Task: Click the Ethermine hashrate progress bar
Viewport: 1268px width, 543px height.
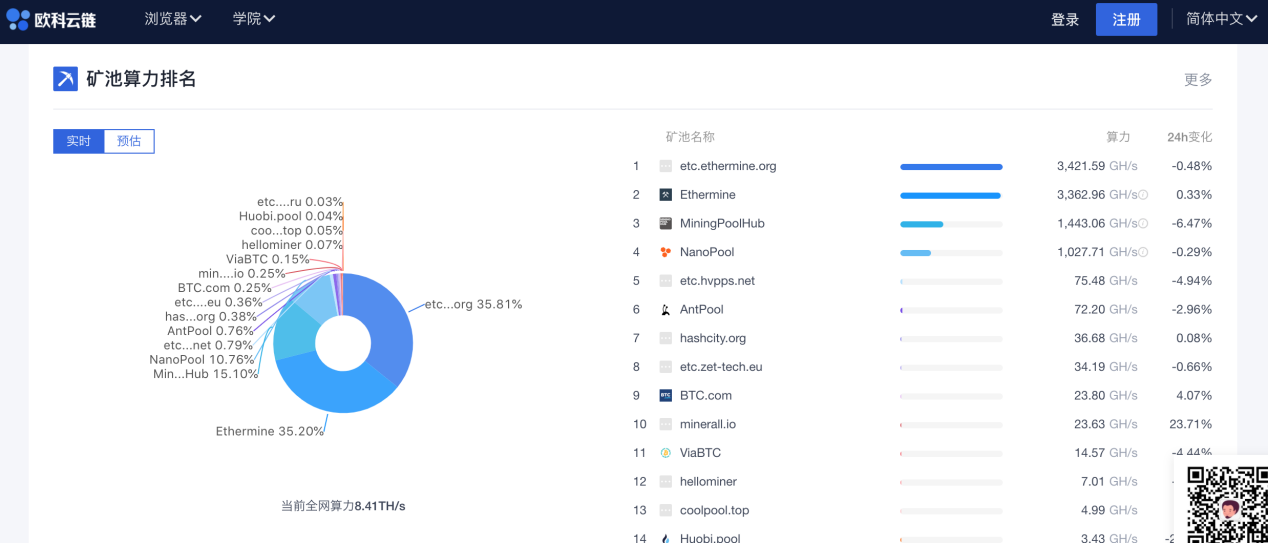Action: pyautogui.click(x=951, y=195)
